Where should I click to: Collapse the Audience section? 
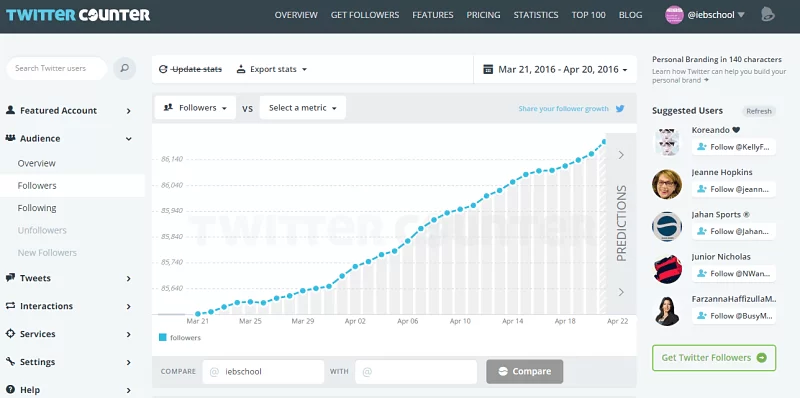pyautogui.click(x=129, y=139)
